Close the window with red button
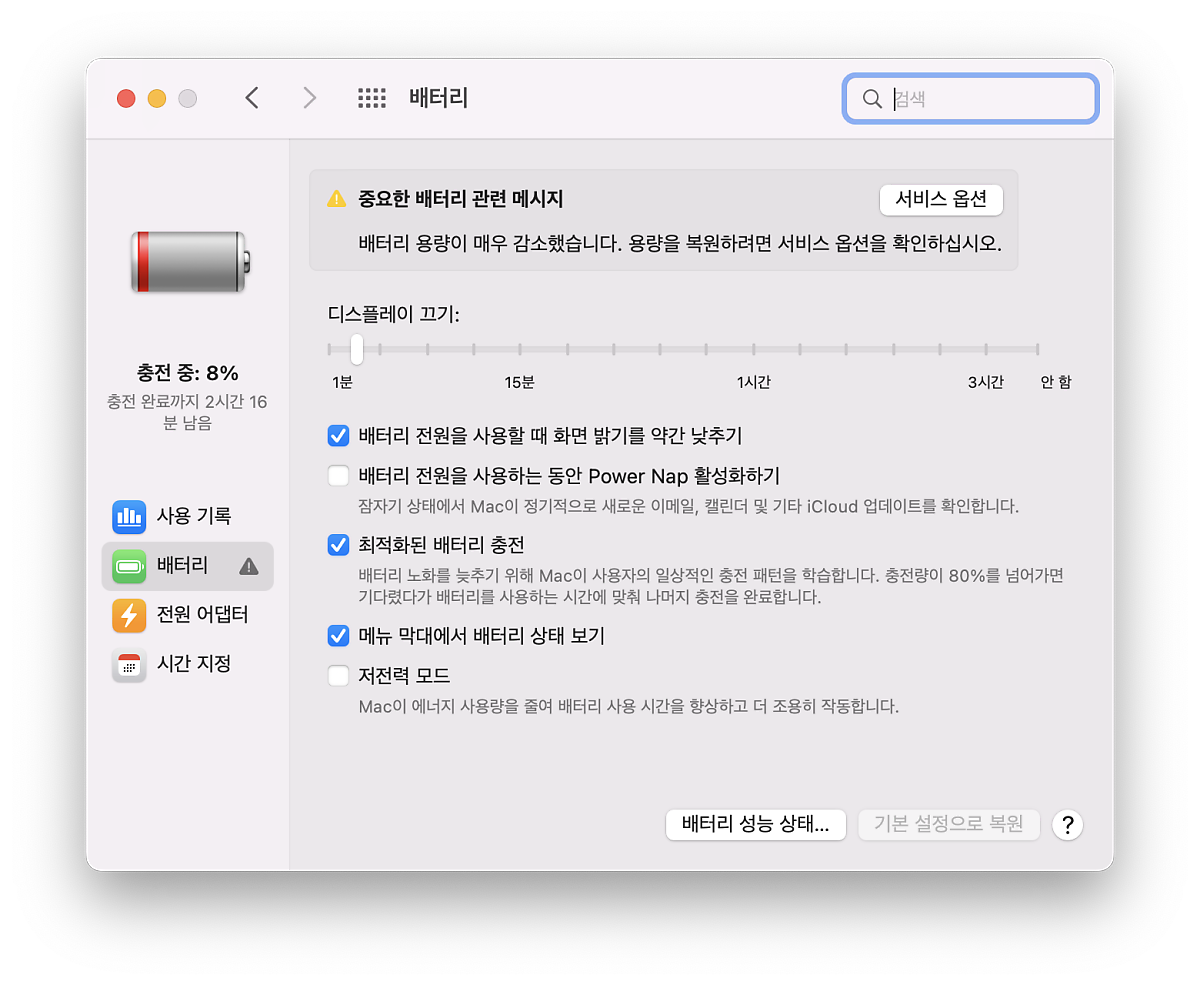Screen dimensions: 1200x985 tap(126, 98)
